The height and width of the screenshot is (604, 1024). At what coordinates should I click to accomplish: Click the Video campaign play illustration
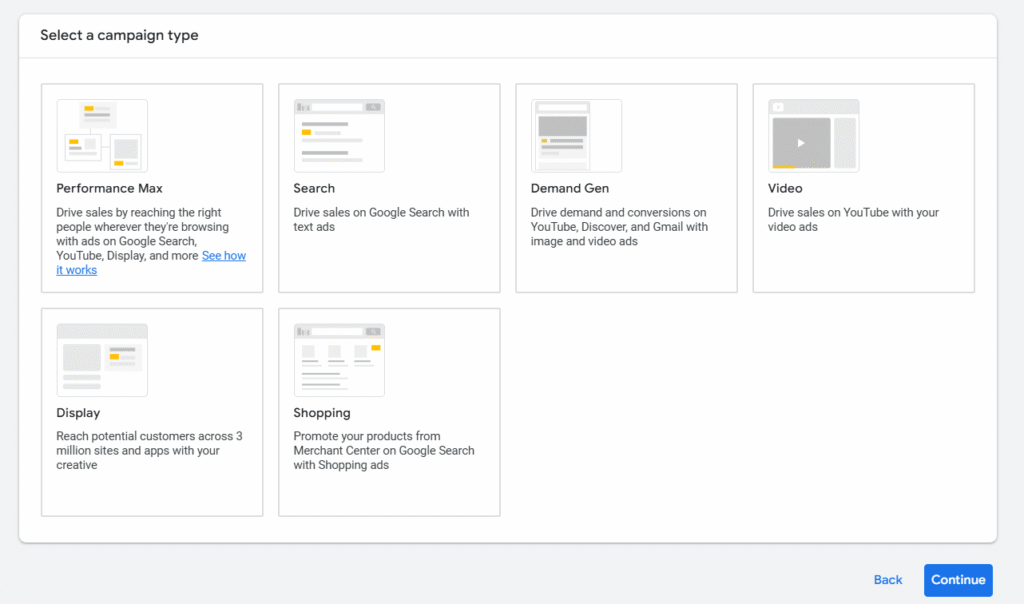click(813, 136)
